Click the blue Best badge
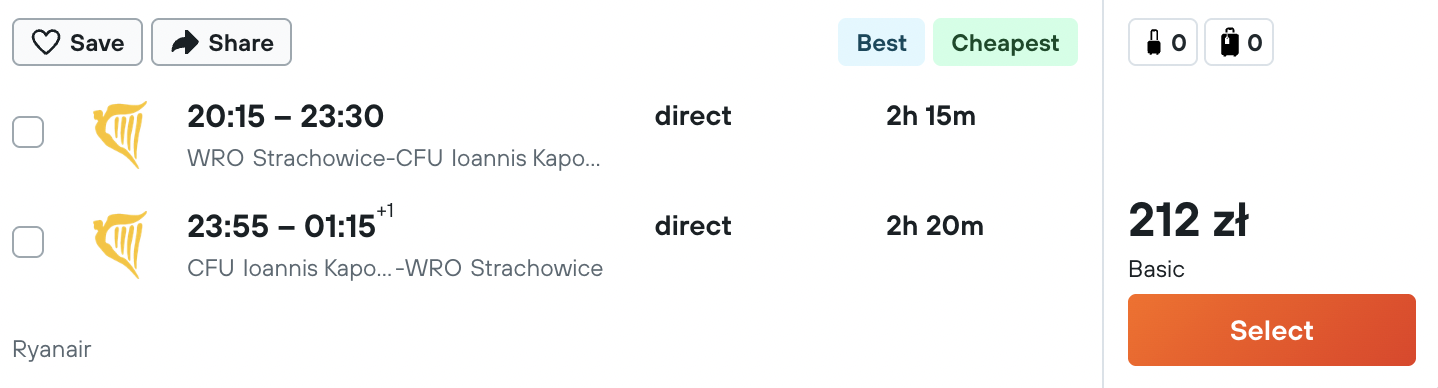Screen dimensions: 1438x388 coord(882,43)
